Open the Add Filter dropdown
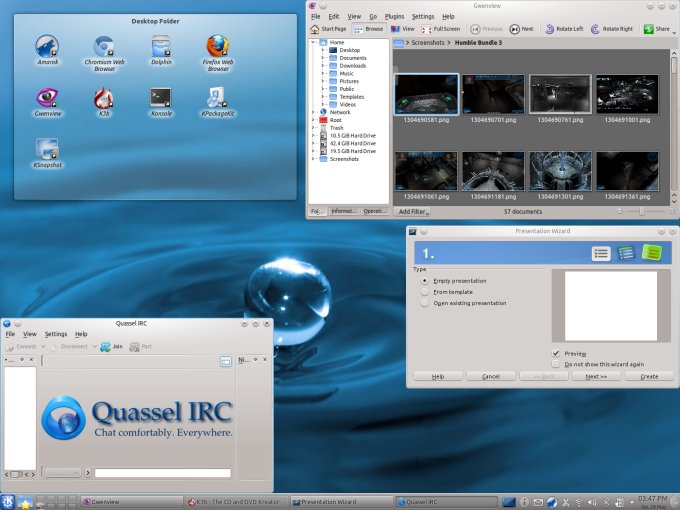Image resolution: width=680 pixels, height=510 pixels. pos(413,211)
